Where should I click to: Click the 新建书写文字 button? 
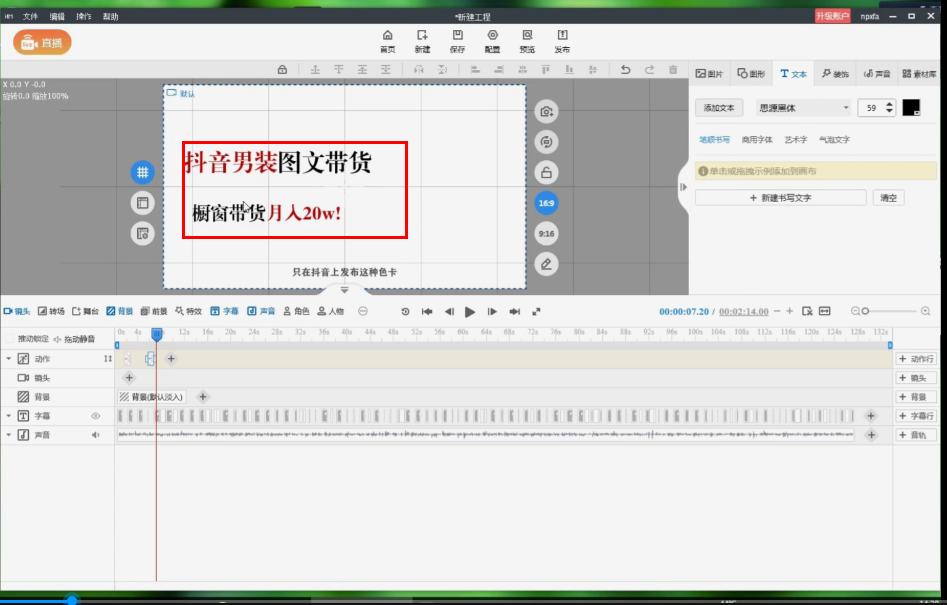pyautogui.click(x=780, y=198)
